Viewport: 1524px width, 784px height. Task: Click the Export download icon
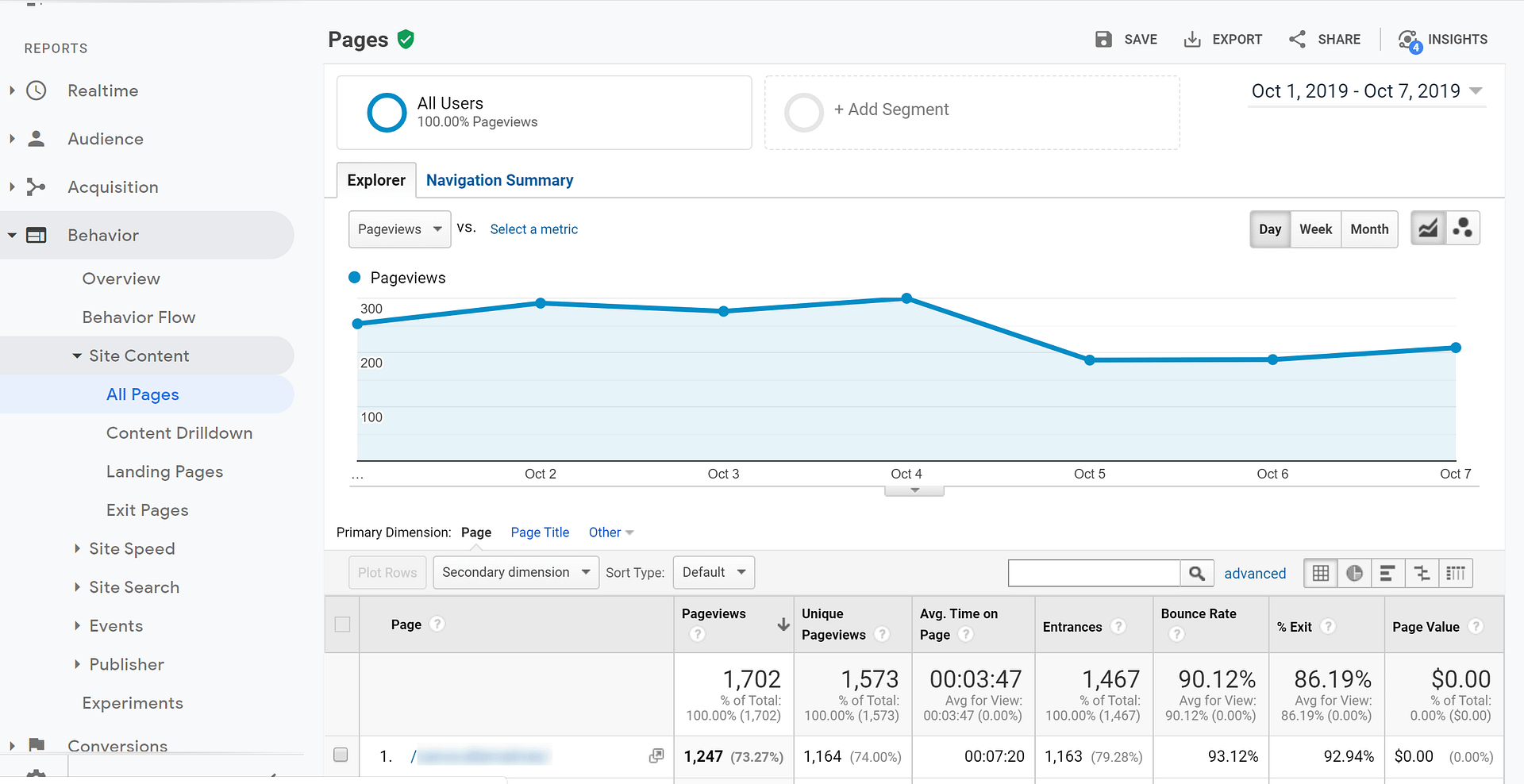tap(1191, 40)
